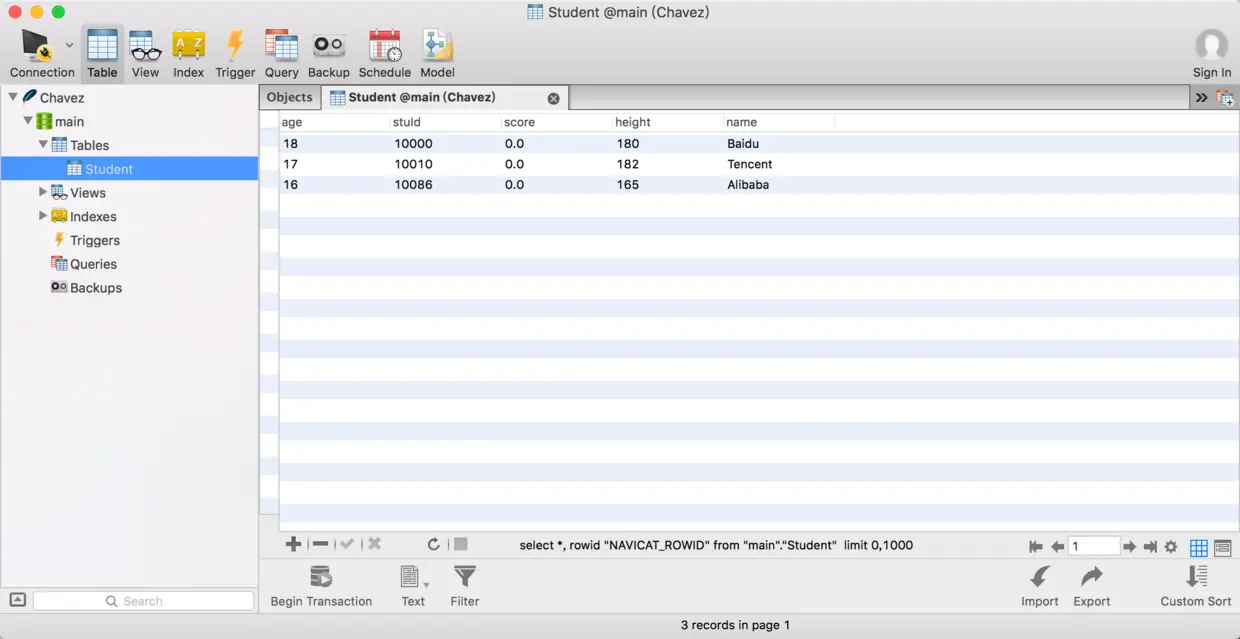Screen dimensions: 1240x639
Task: Open the Query toolbar icon
Action: tap(281, 53)
